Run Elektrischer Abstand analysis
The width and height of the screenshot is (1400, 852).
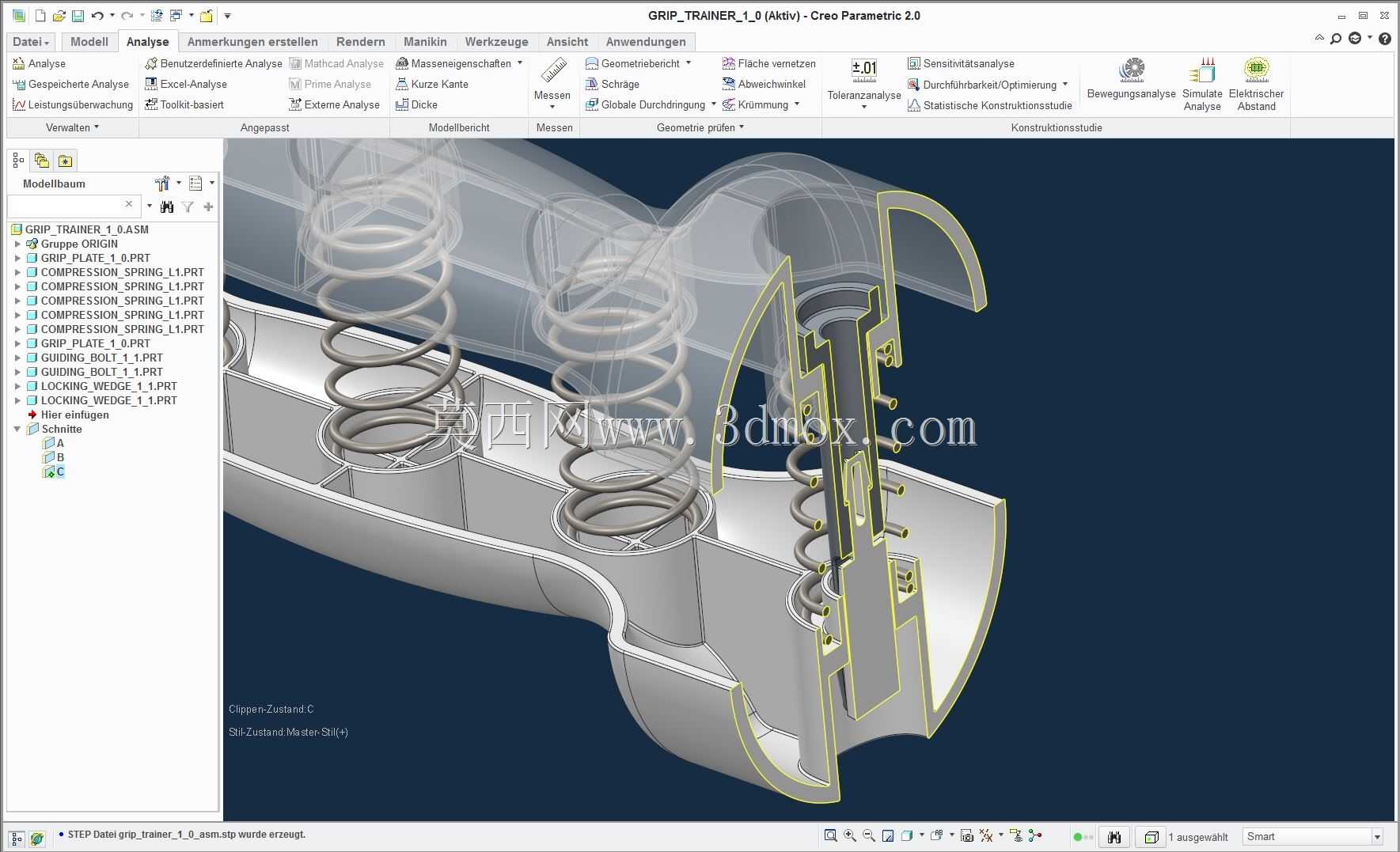1256,83
